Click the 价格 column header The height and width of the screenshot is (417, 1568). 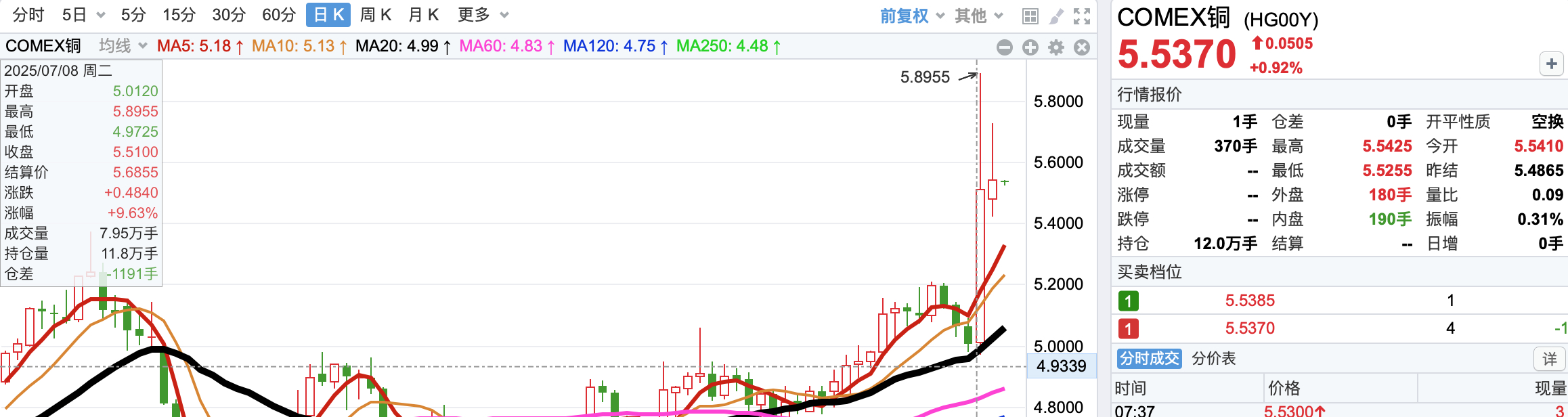(x=1284, y=388)
